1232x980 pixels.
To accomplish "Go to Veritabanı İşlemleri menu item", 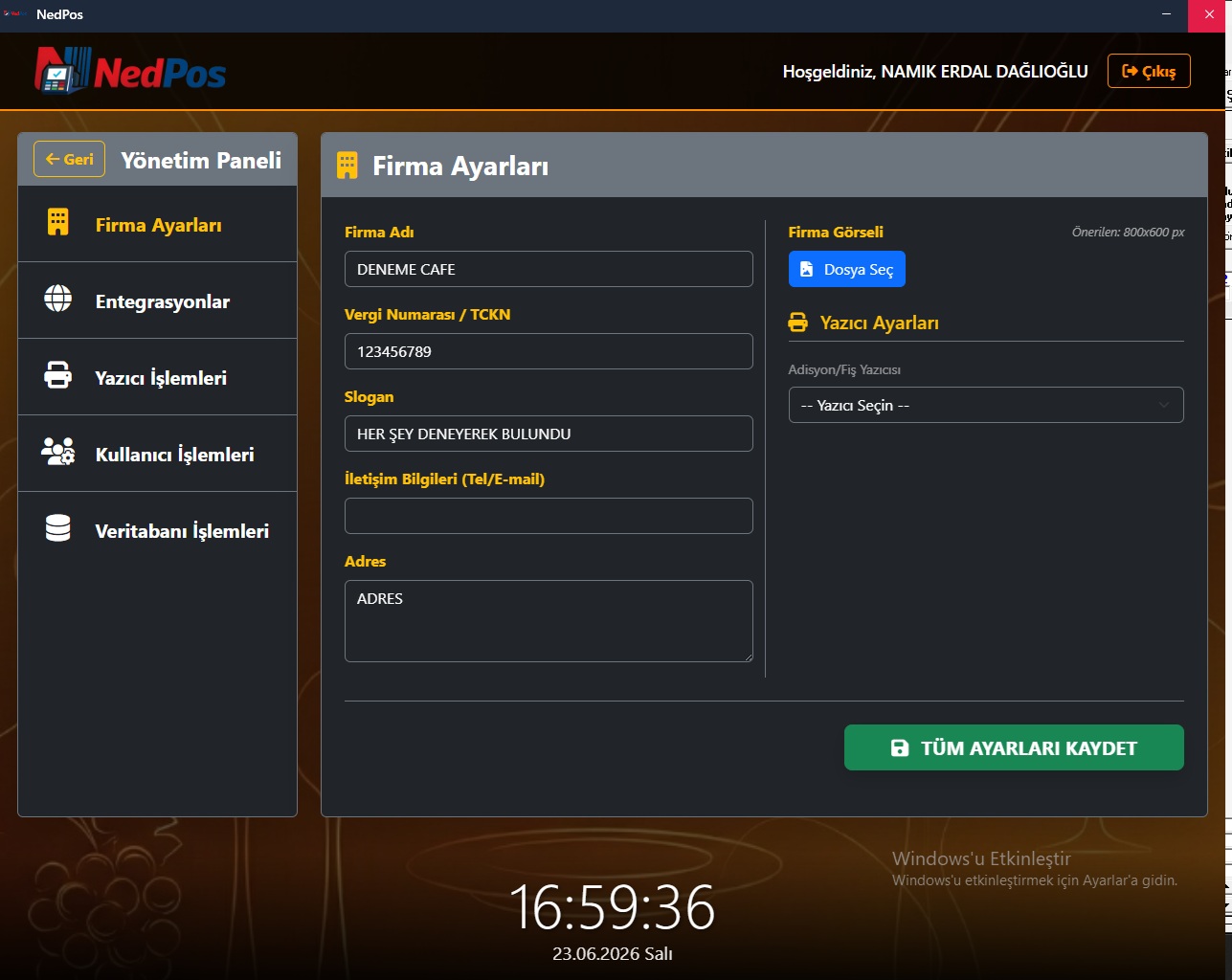I will tap(157, 530).
